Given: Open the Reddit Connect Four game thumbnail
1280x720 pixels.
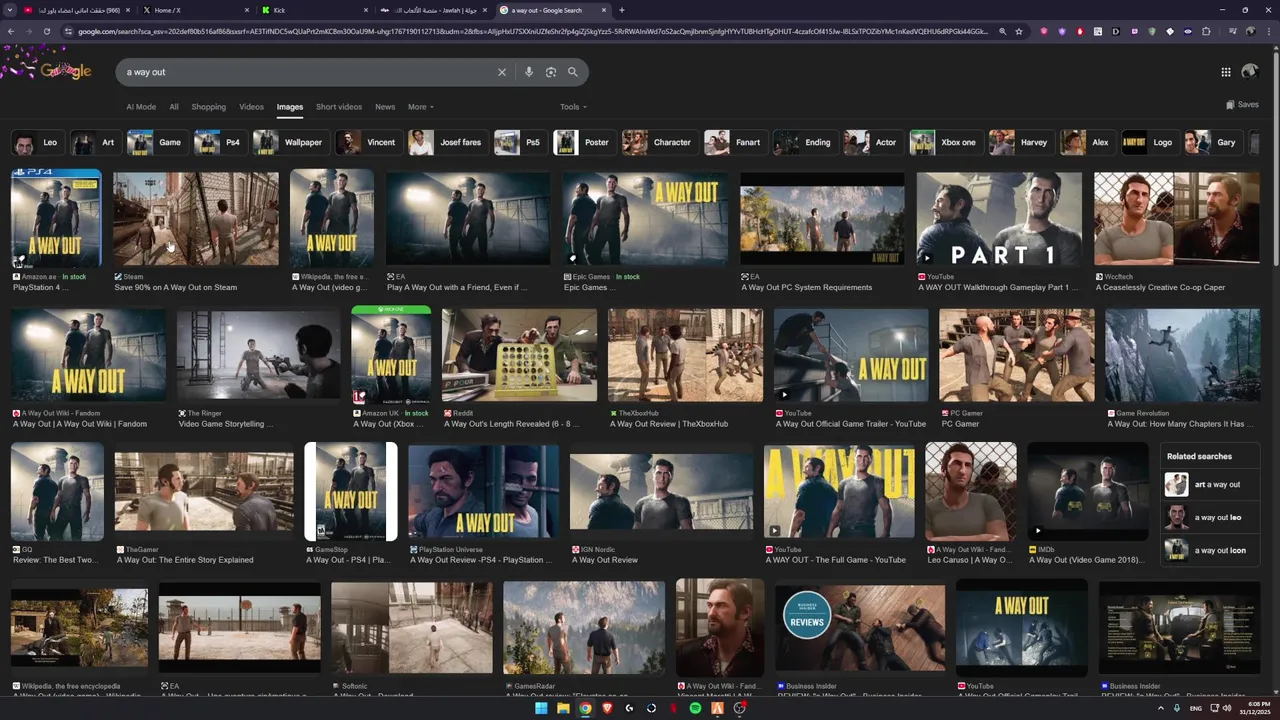Looking at the screenshot, I should [x=519, y=355].
